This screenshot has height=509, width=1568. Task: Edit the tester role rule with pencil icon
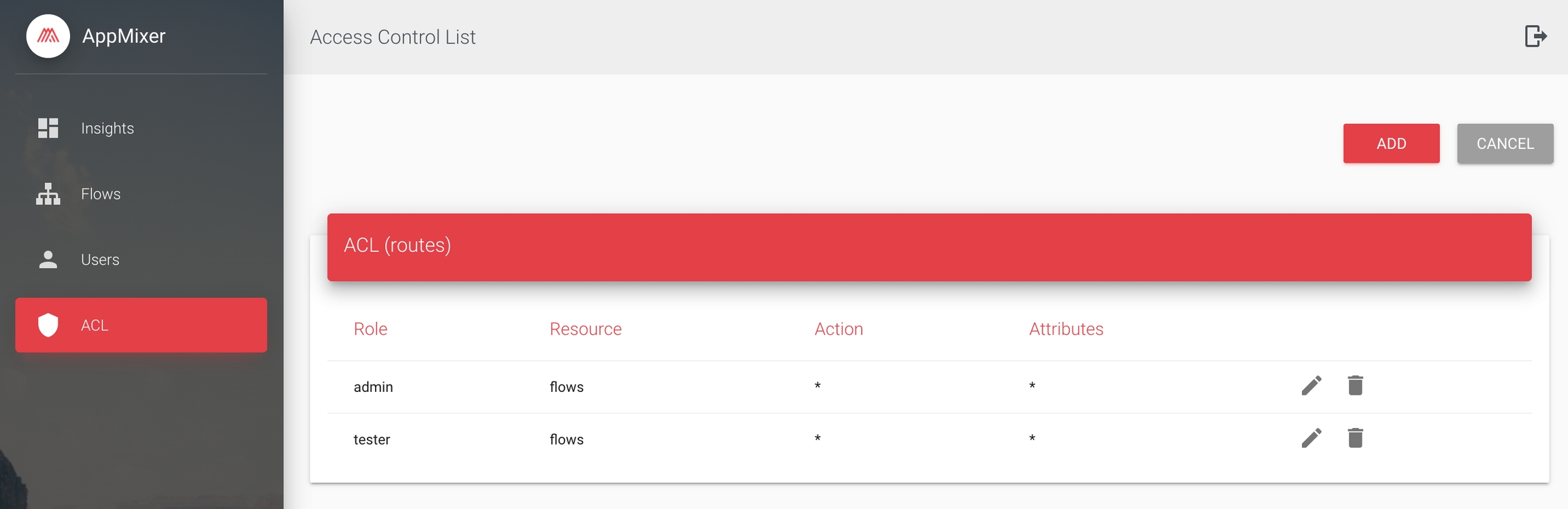1311,438
